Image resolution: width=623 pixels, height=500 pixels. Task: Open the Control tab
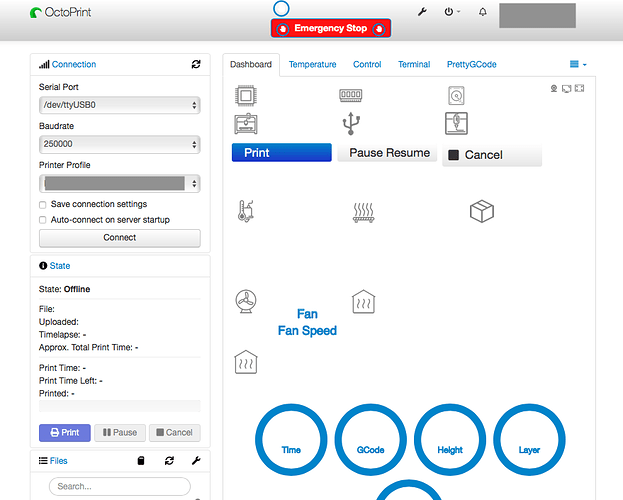point(367,64)
